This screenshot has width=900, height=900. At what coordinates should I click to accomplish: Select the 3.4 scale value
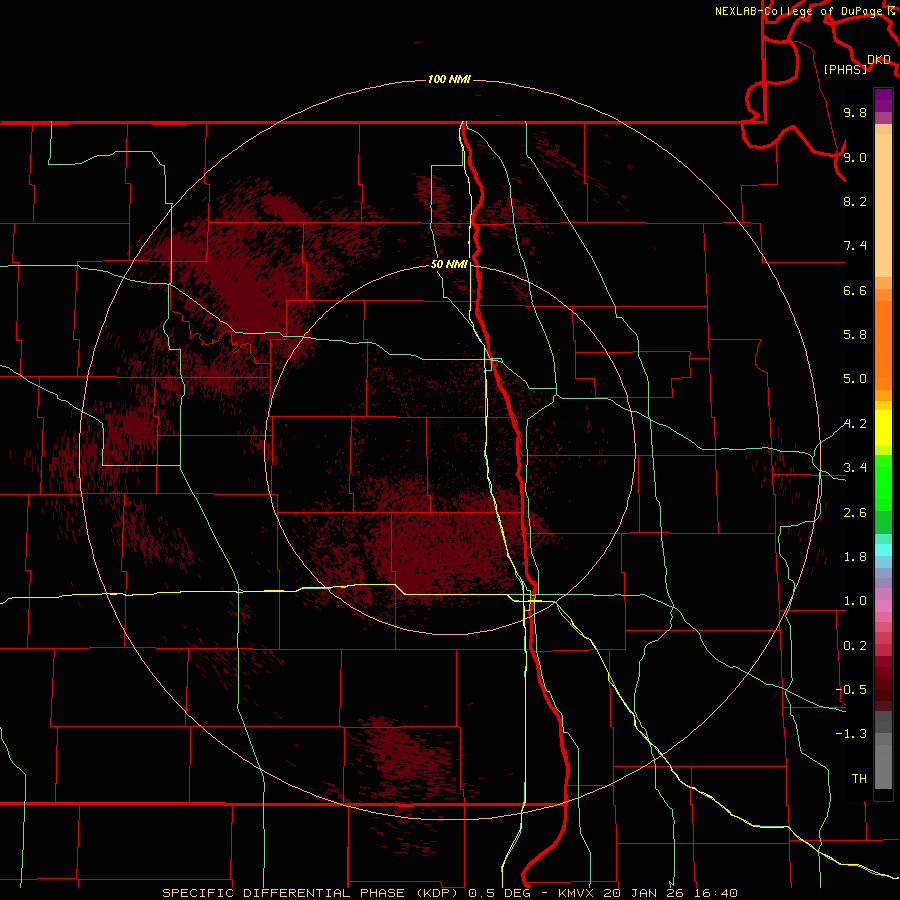coord(855,468)
